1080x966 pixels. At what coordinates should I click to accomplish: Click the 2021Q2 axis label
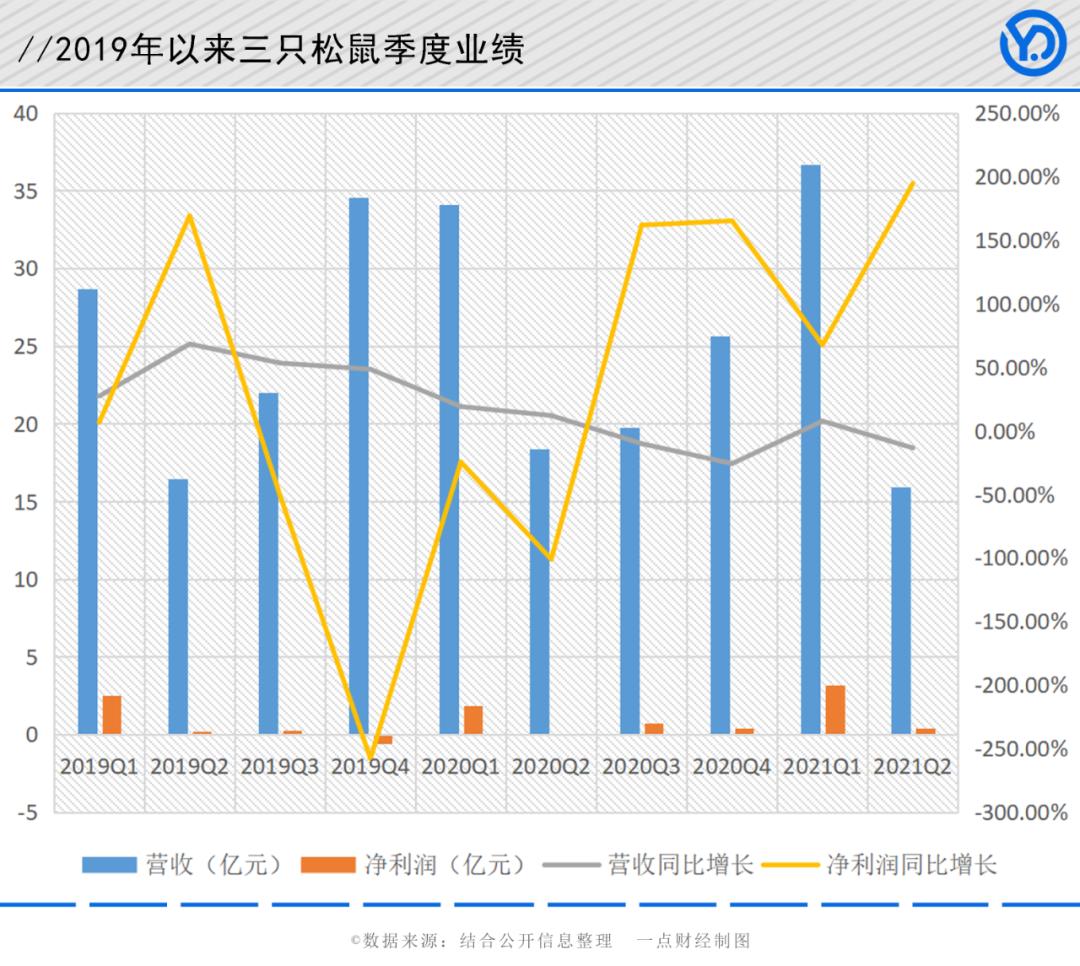(x=912, y=766)
